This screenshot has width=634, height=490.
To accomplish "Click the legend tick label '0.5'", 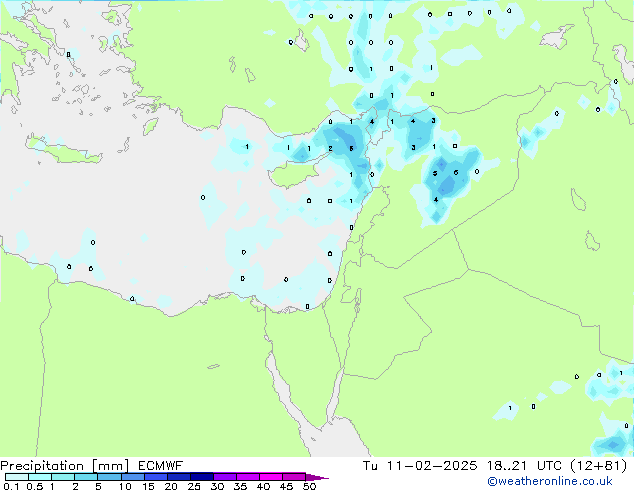I will point(35,486).
